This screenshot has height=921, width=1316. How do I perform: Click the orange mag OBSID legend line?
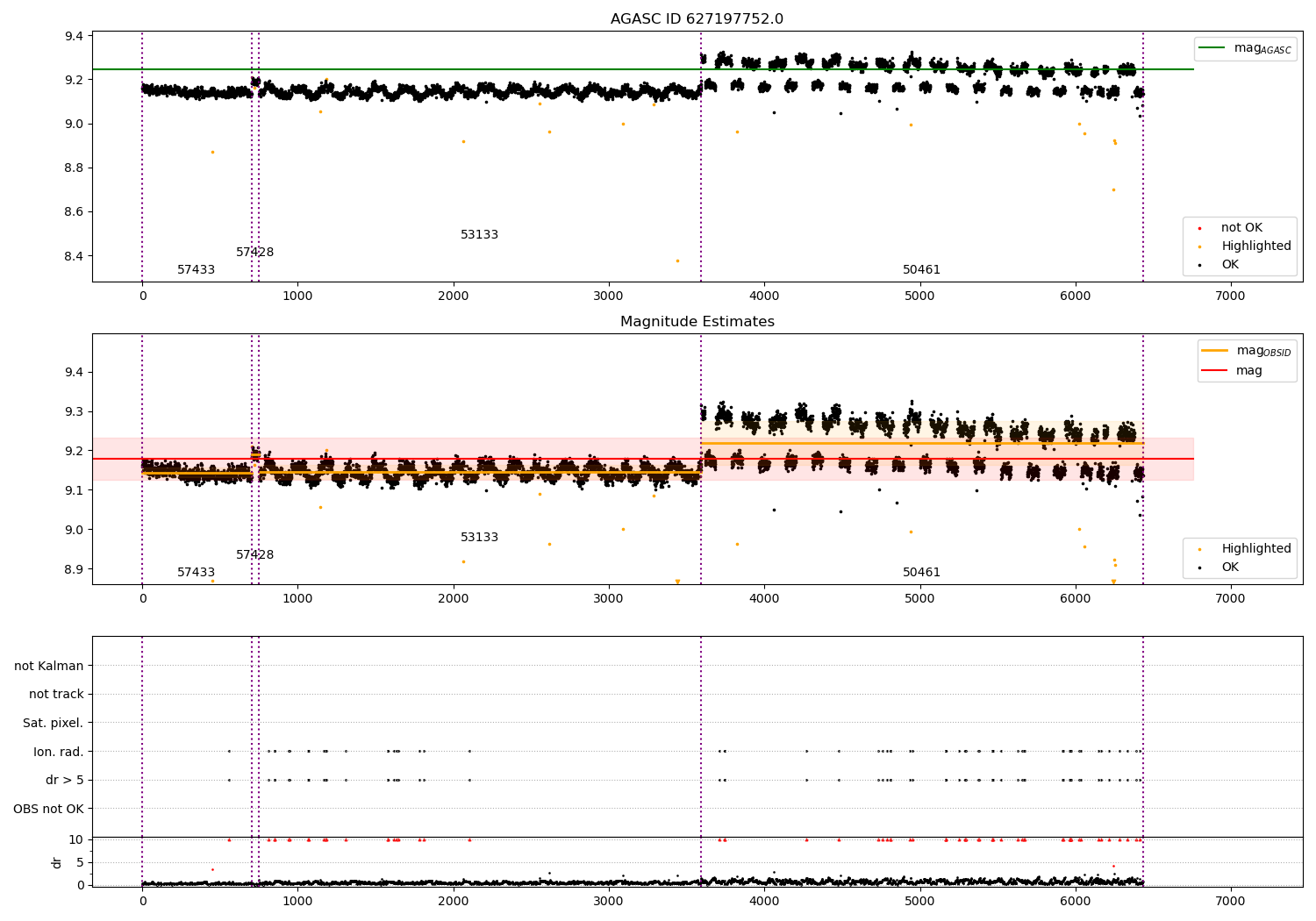click(1214, 351)
